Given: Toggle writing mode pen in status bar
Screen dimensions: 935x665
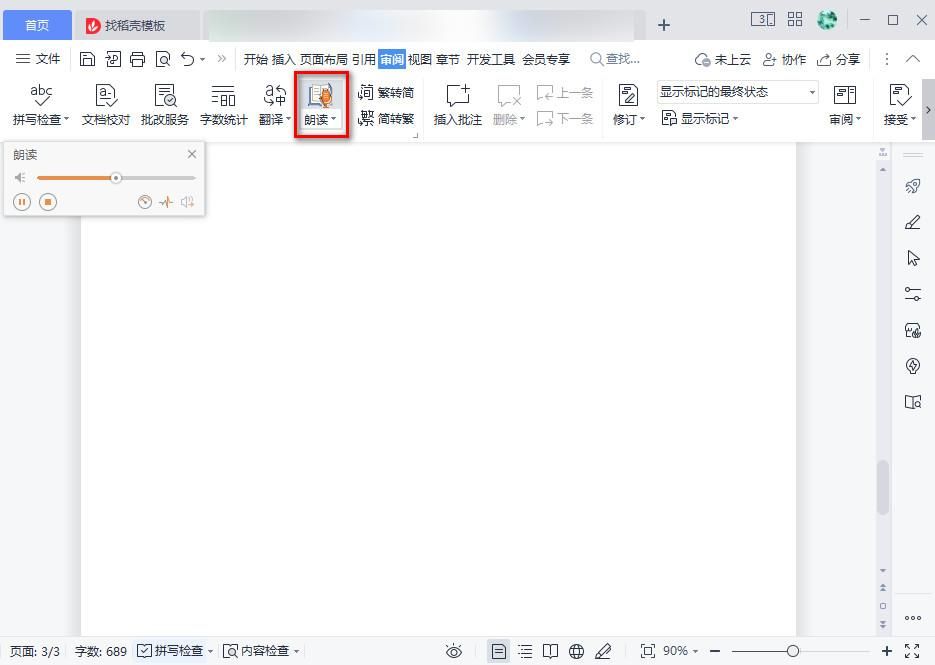Looking at the screenshot, I should click(x=603, y=651).
